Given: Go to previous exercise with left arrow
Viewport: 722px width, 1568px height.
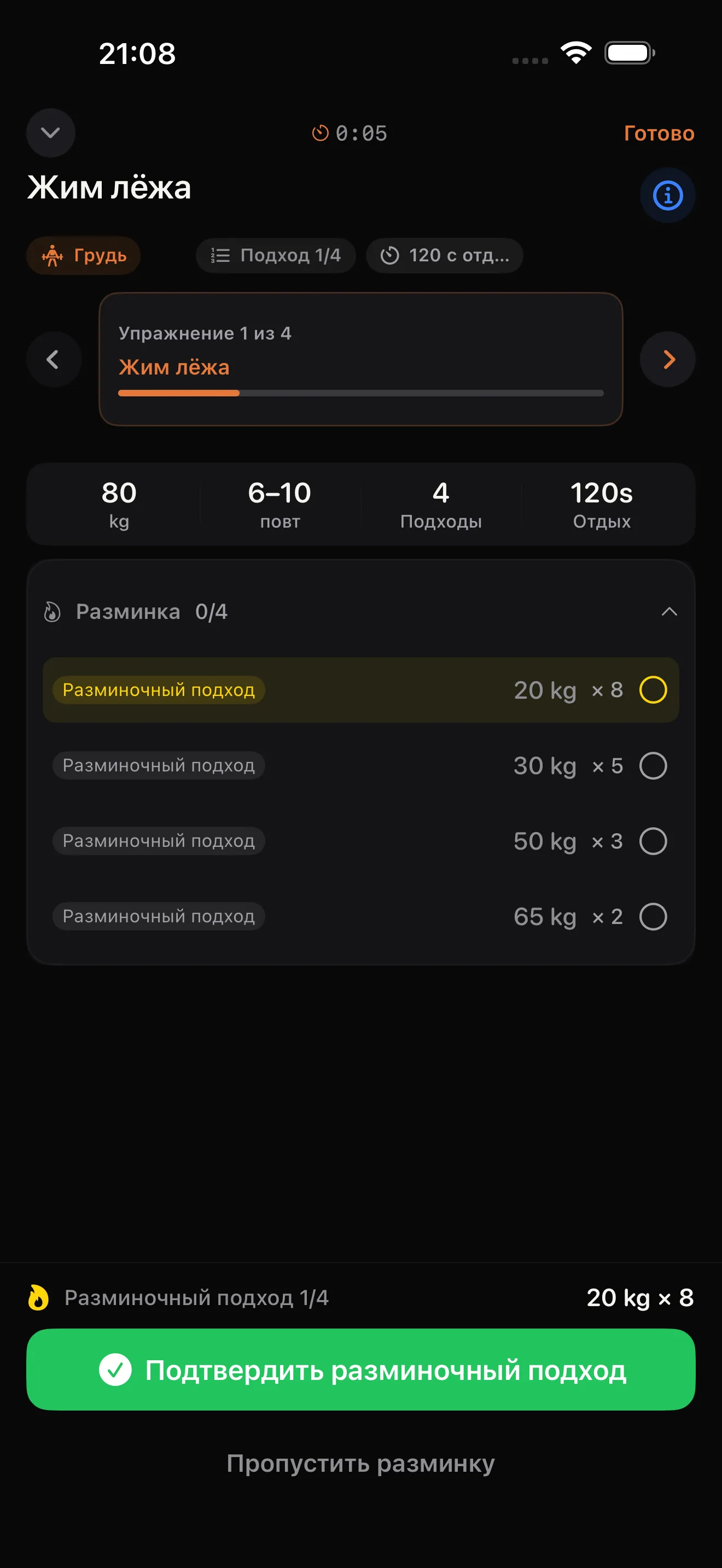Looking at the screenshot, I should pos(54,359).
